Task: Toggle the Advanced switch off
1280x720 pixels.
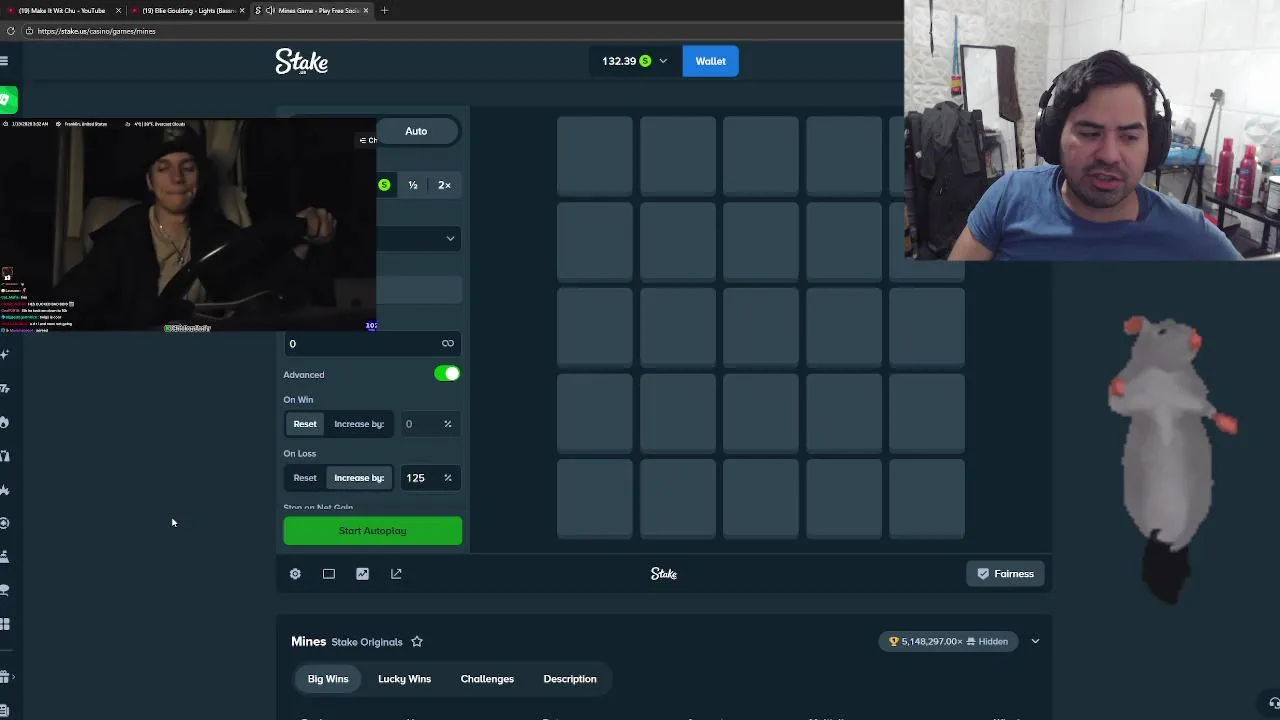Action: pos(447,374)
